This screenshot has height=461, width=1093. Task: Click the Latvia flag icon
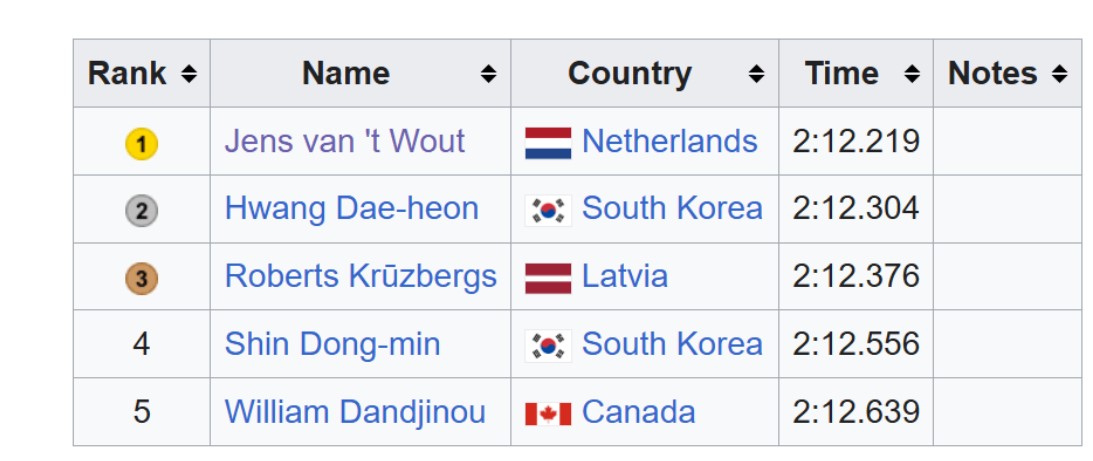click(x=548, y=278)
